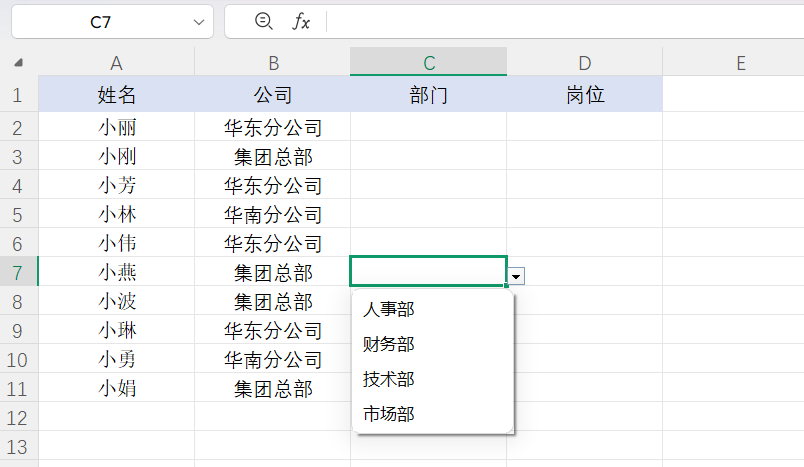Select the cell containing 小波
Viewport: 804px width, 467px height.
pos(116,301)
